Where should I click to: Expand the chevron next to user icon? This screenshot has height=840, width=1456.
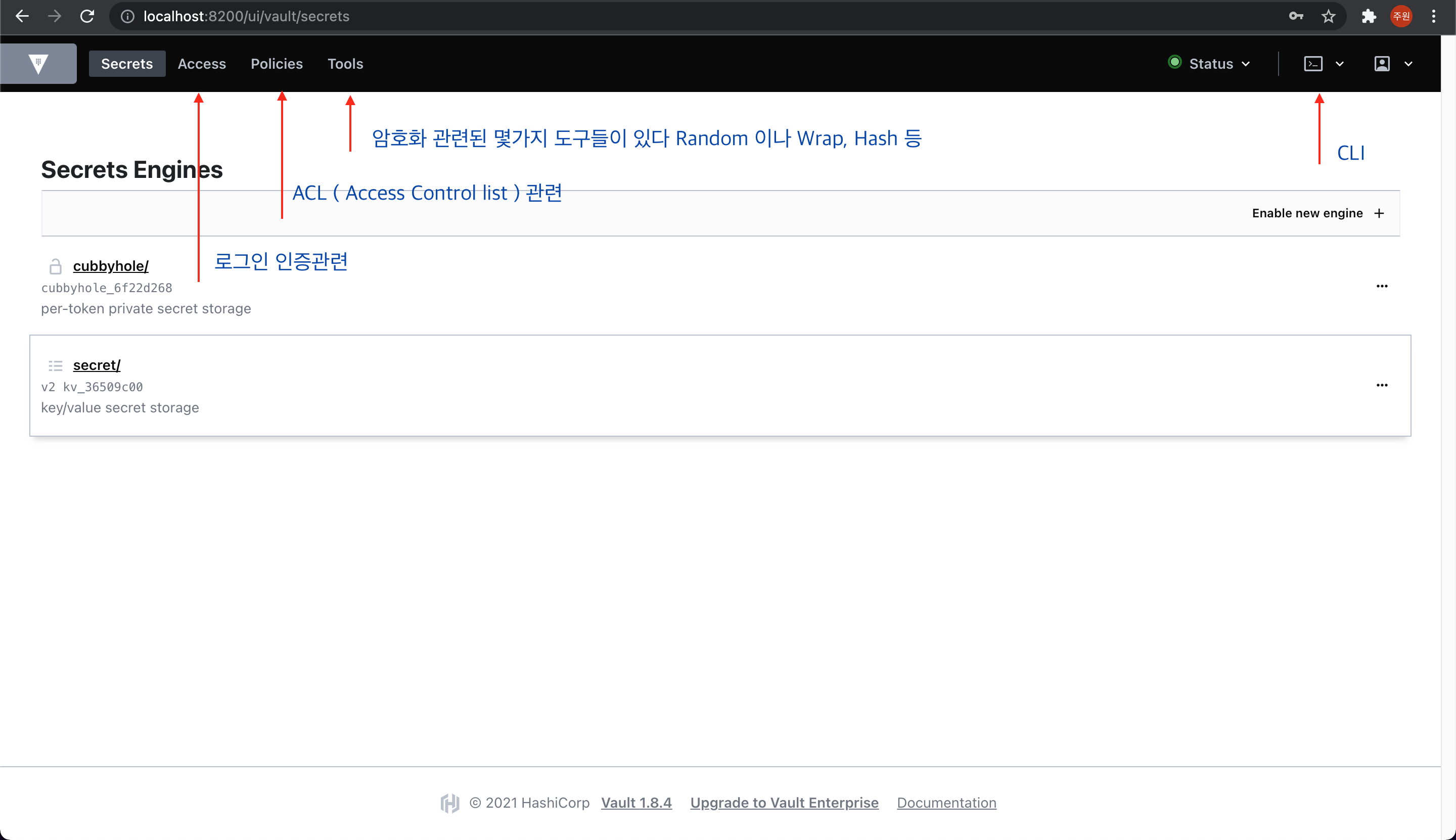[1408, 64]
